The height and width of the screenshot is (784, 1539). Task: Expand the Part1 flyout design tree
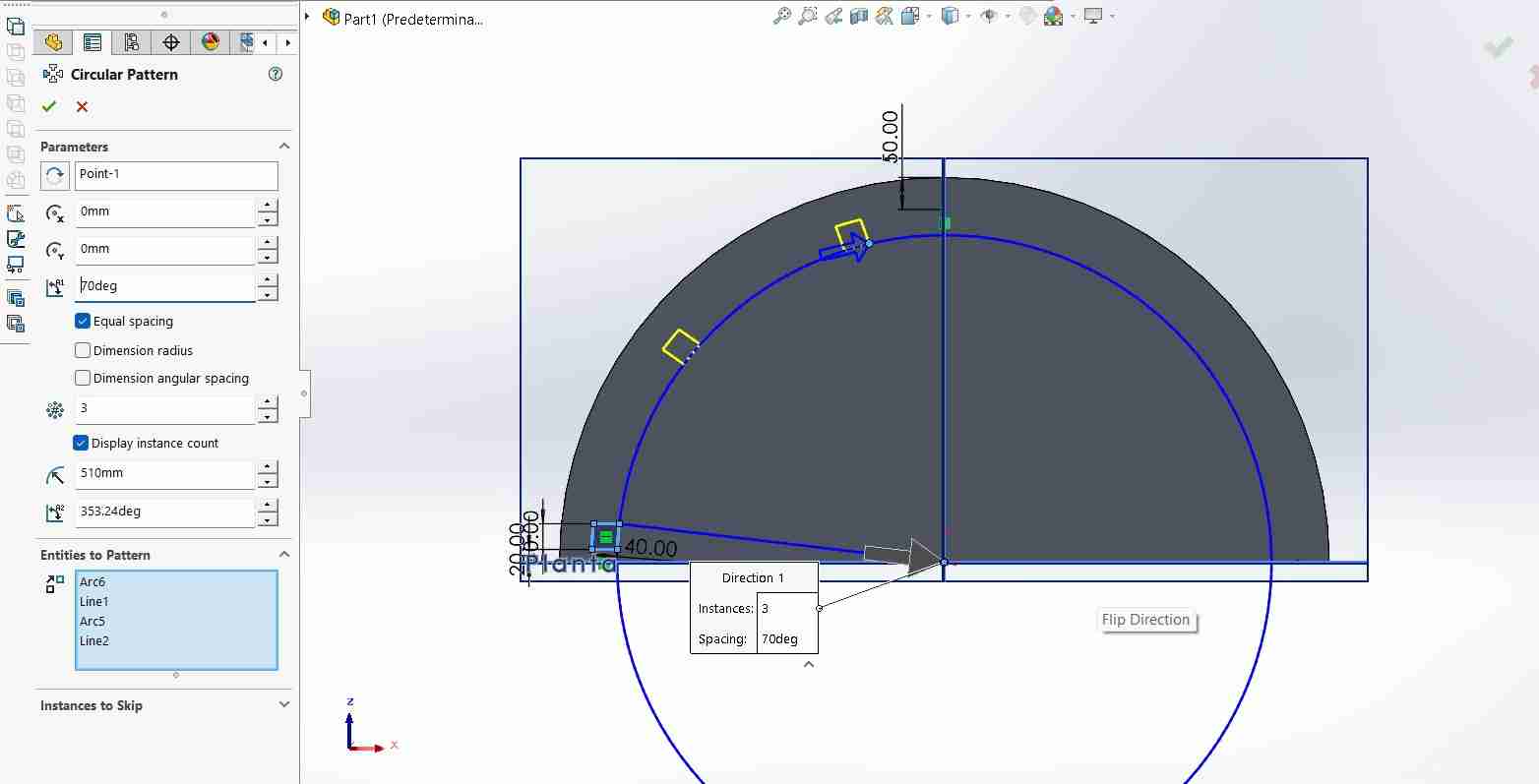[x=308, y=17]
